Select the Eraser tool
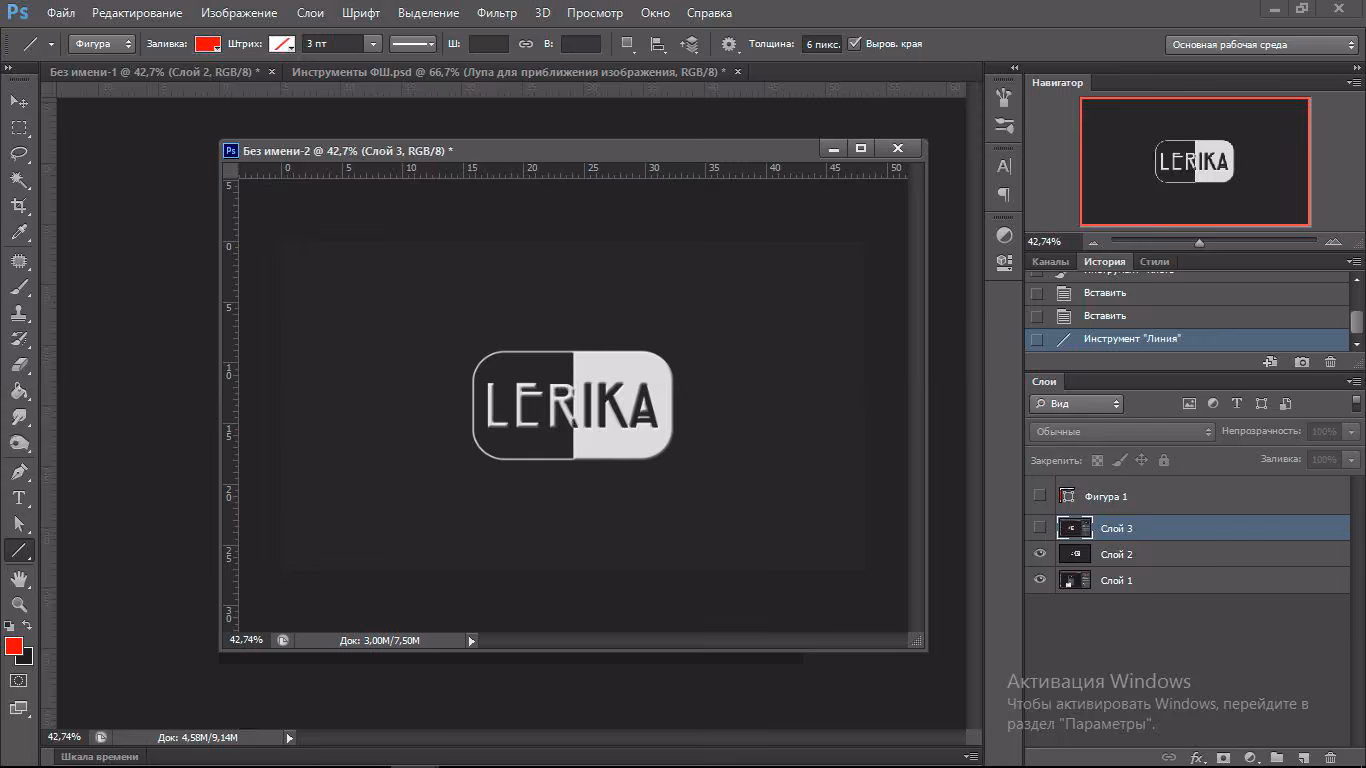1366x768 pixels. point(19,365)
